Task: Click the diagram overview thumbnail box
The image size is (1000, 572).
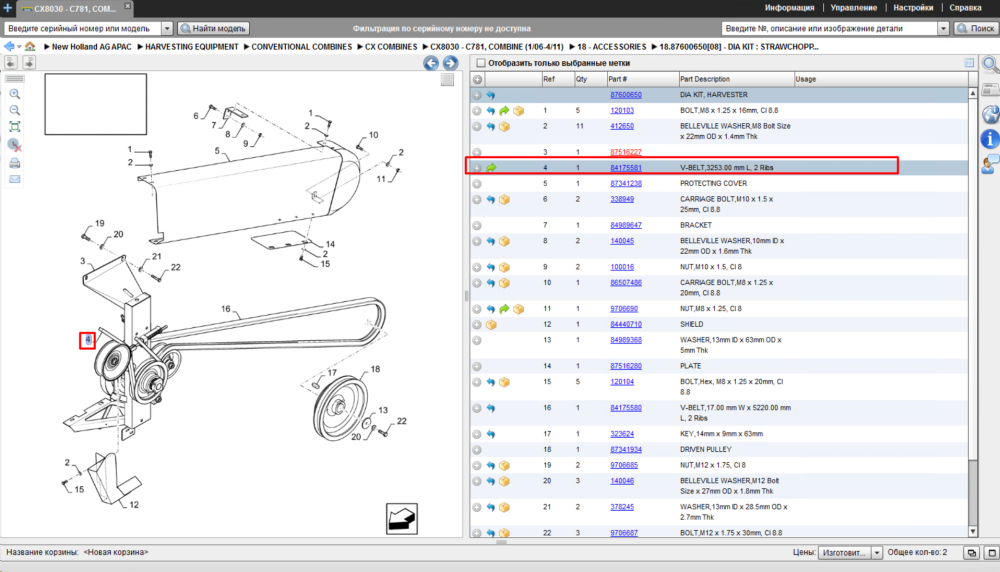Action: click(x=96, y=104)
